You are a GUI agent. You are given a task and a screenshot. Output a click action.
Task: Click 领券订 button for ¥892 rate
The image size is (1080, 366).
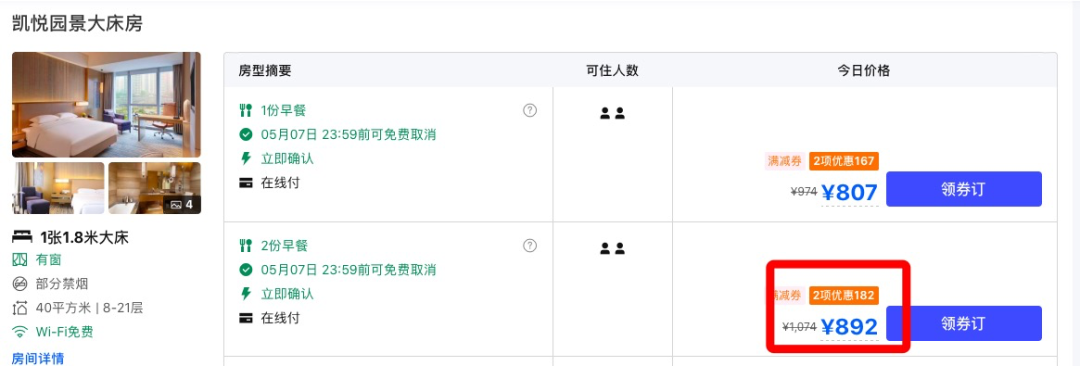pos(964,323)
